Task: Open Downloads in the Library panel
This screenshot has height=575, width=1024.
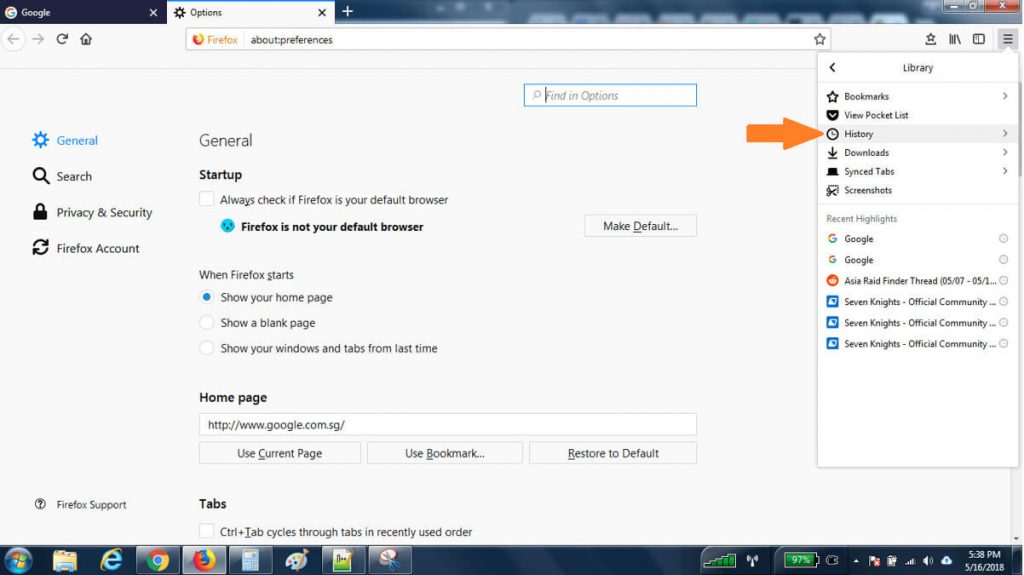Action: click(918, 153)
